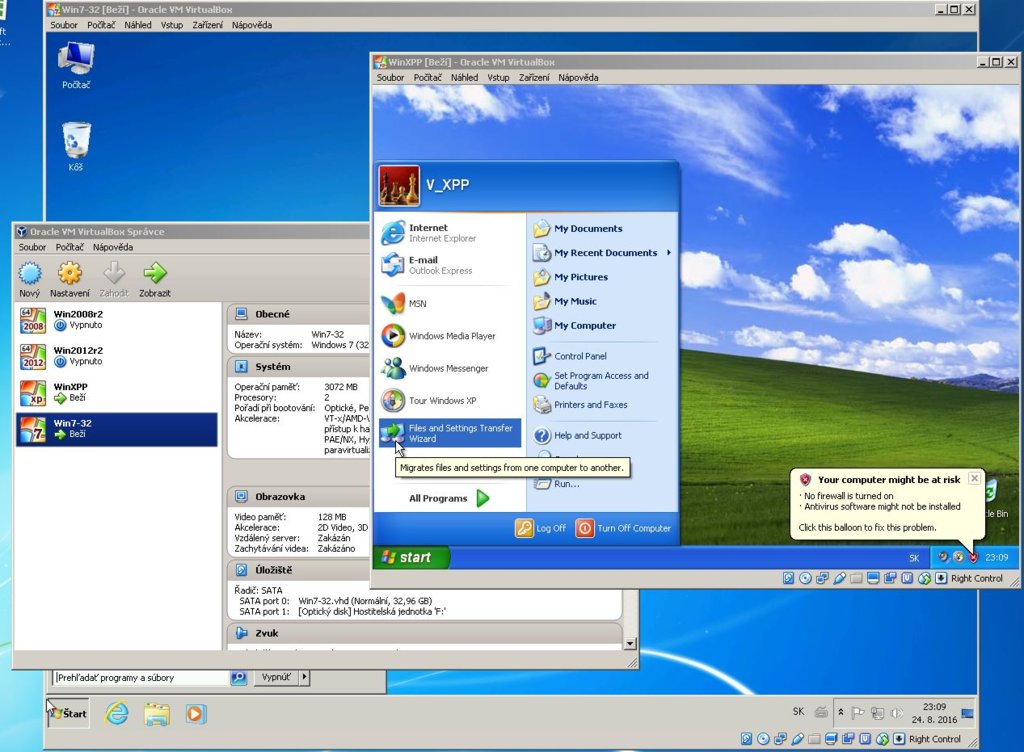Screen dimensions: 1024x752
Task: Start Tour Windows XP
Action: (450, 400)
